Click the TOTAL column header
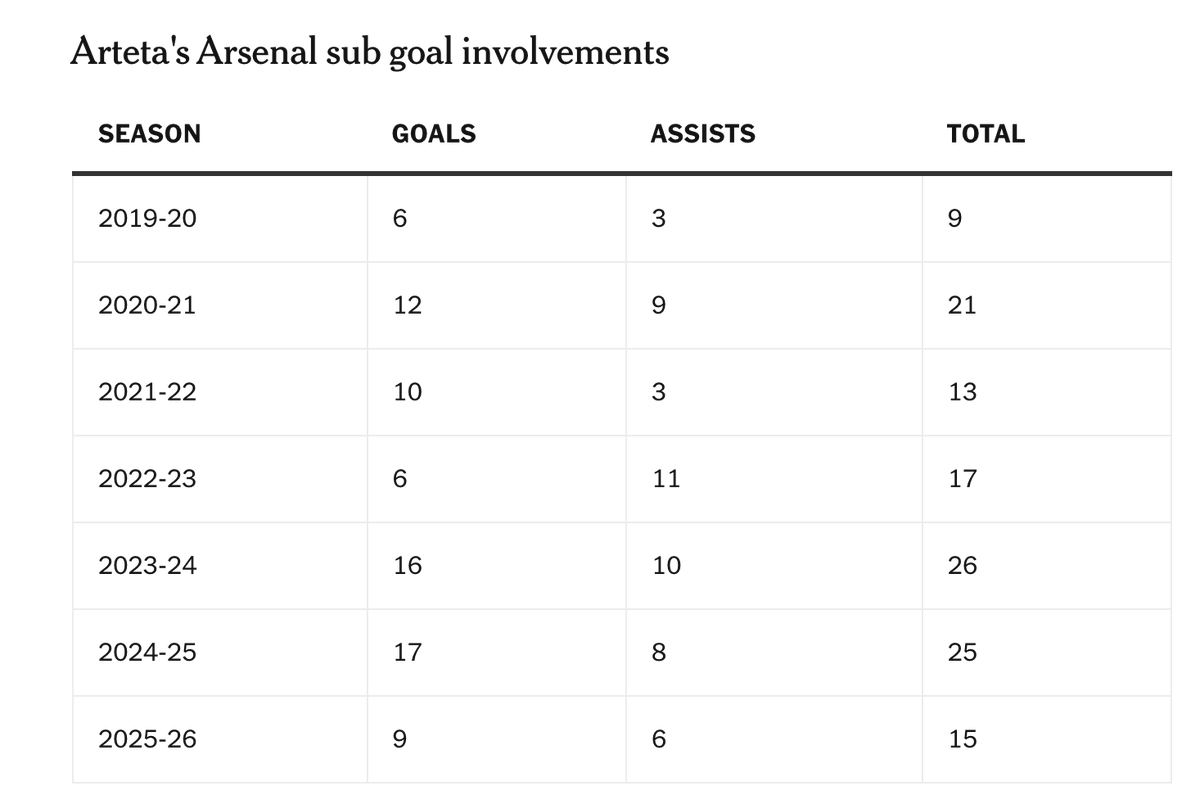This screenshot has height=786, width=1200. coord(986,134)
